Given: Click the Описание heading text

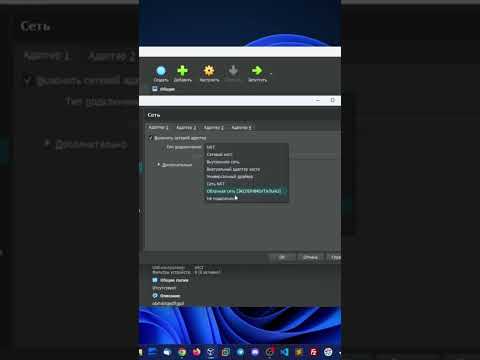Looking at the screenshot, I should pos(170,296).
